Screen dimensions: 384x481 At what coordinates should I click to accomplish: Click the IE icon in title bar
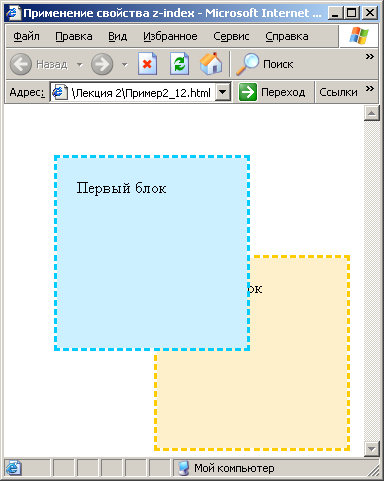[13, 13]
